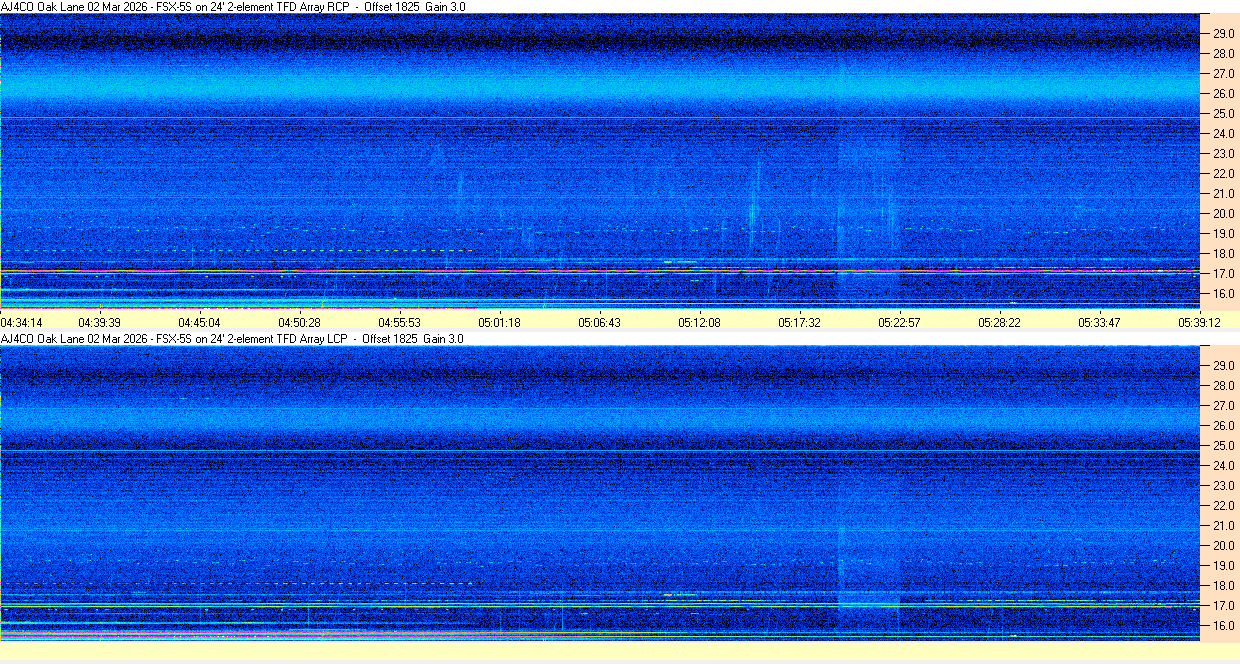The width and height of the screenshot is (1240, 664).
Task: Pick the 04:55:53 time marker
Action: 399,322
